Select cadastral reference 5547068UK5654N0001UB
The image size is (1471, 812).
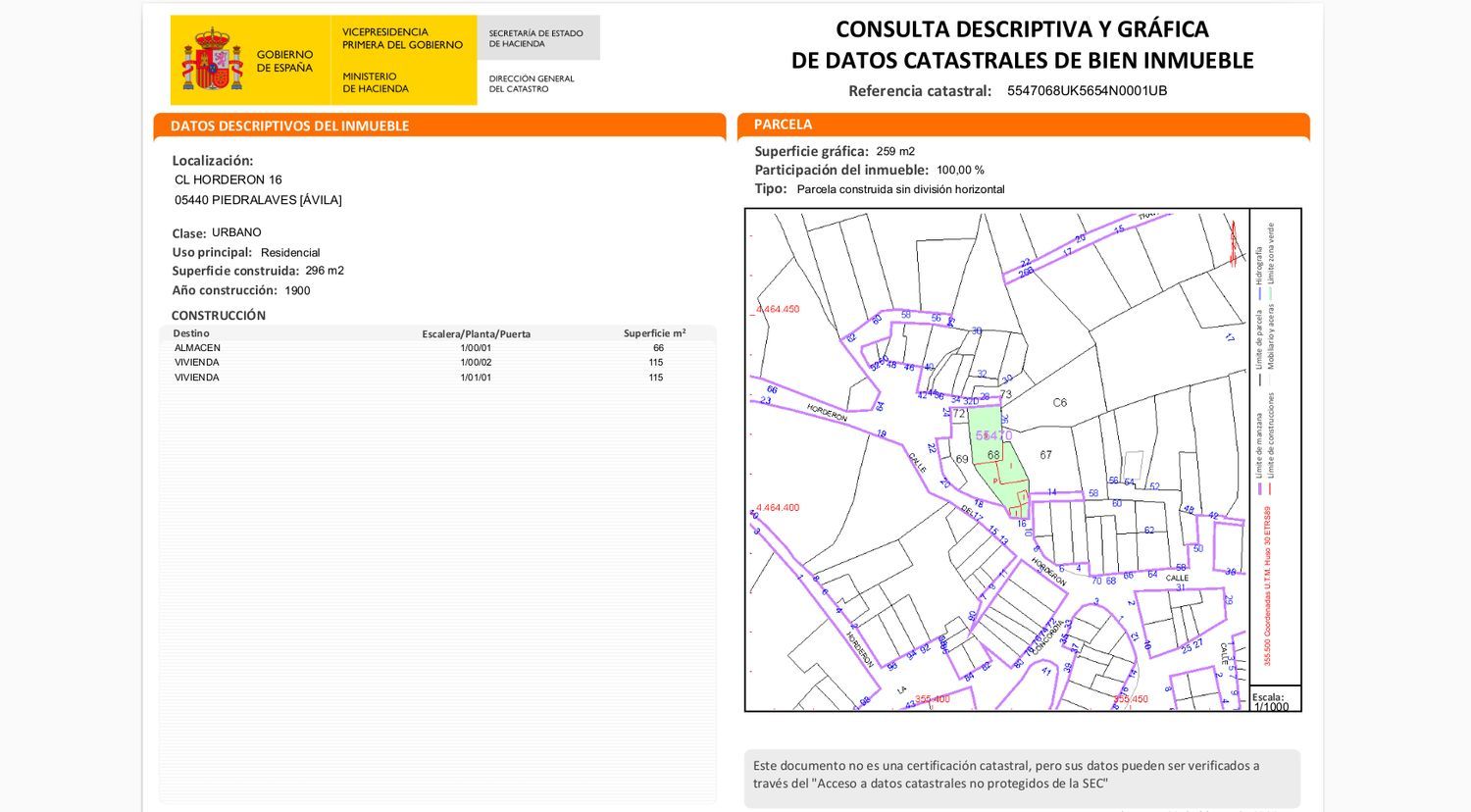coord(1087,91)
